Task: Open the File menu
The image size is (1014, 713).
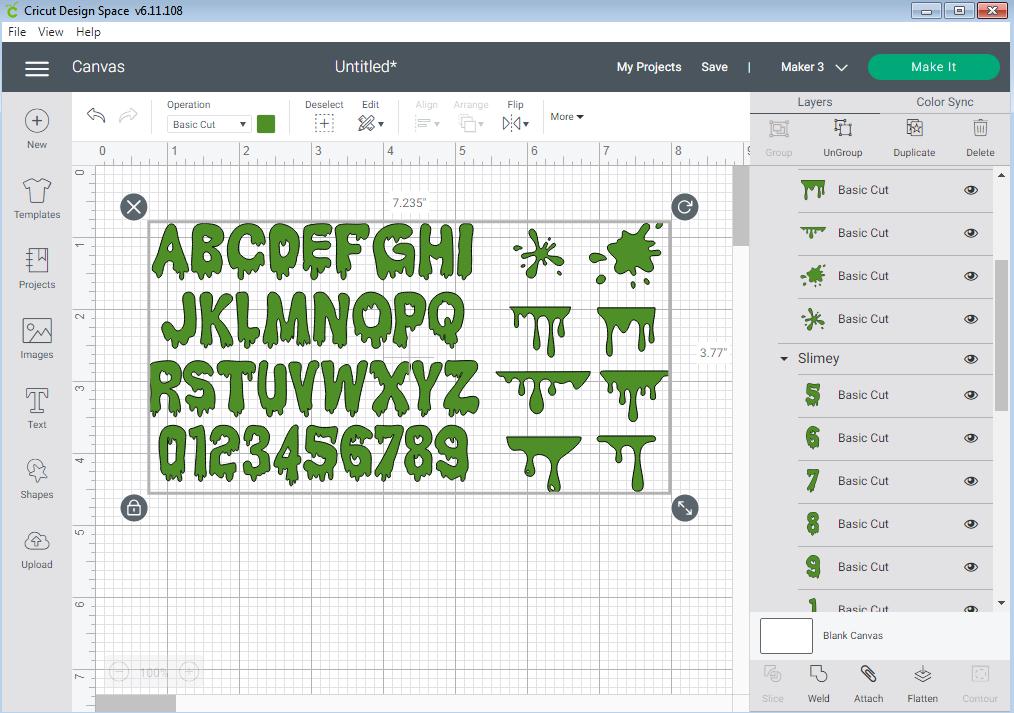Action: pos(16,31)
